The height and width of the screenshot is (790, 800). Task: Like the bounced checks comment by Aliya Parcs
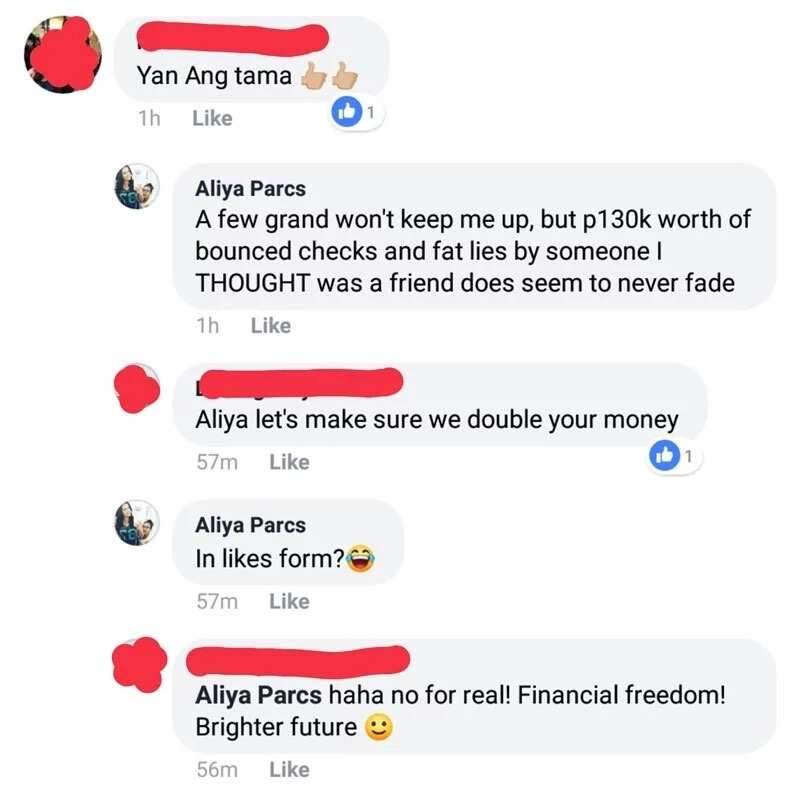(271, 326)
